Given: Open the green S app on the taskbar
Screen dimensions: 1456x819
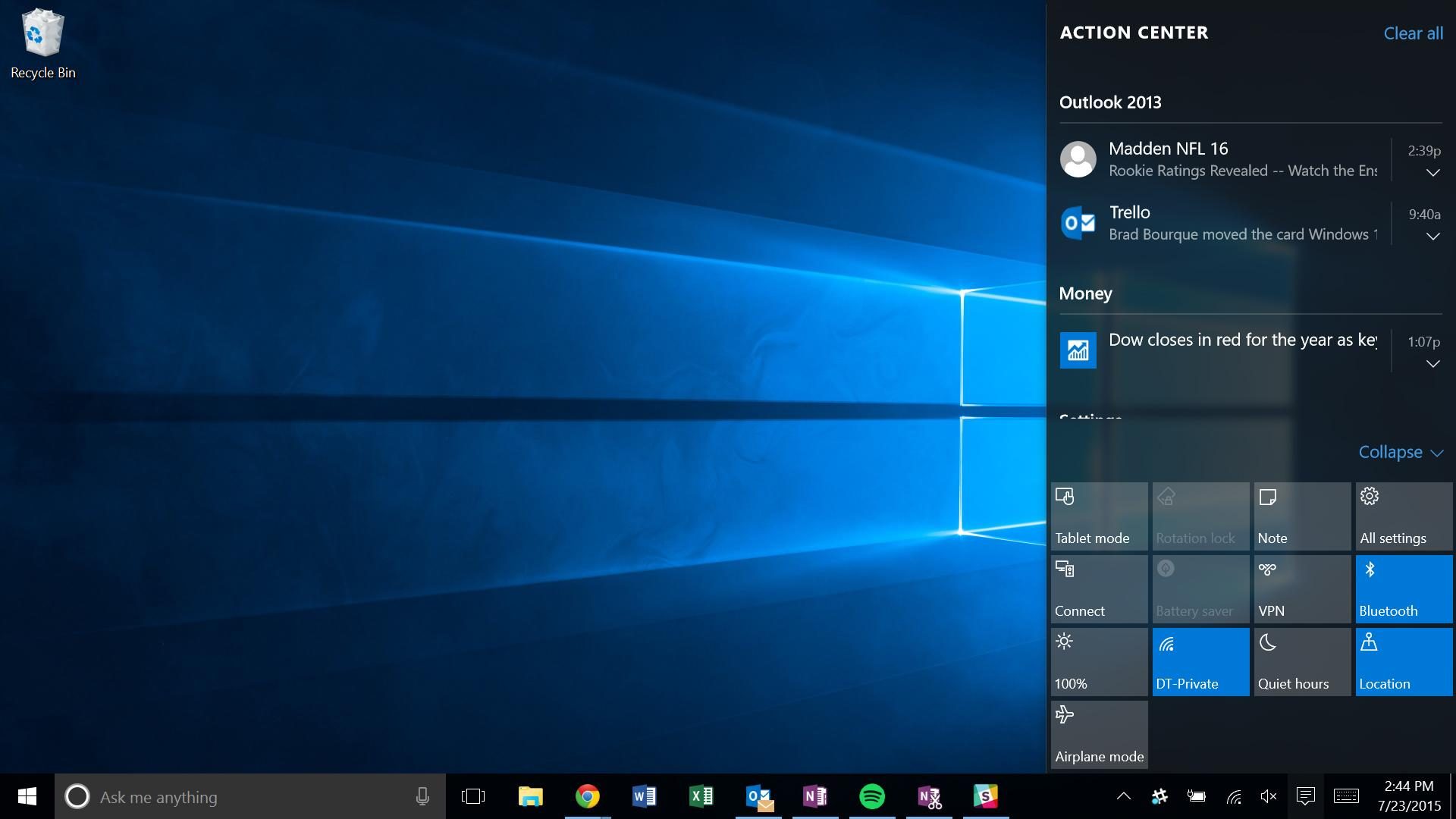Looking at the screenshot, I should pyautogui.click(x=986, y=796).
